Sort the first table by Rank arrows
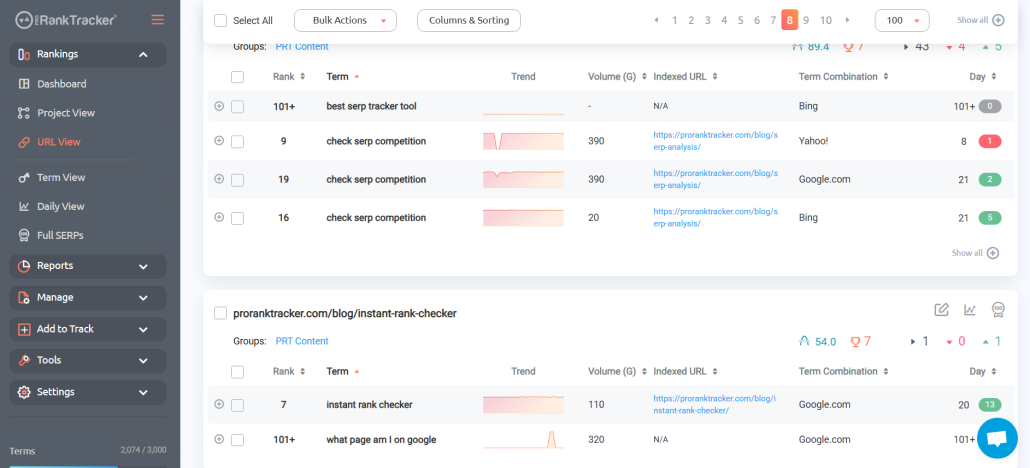This screenshot has height=468, width=1030. 302,77
